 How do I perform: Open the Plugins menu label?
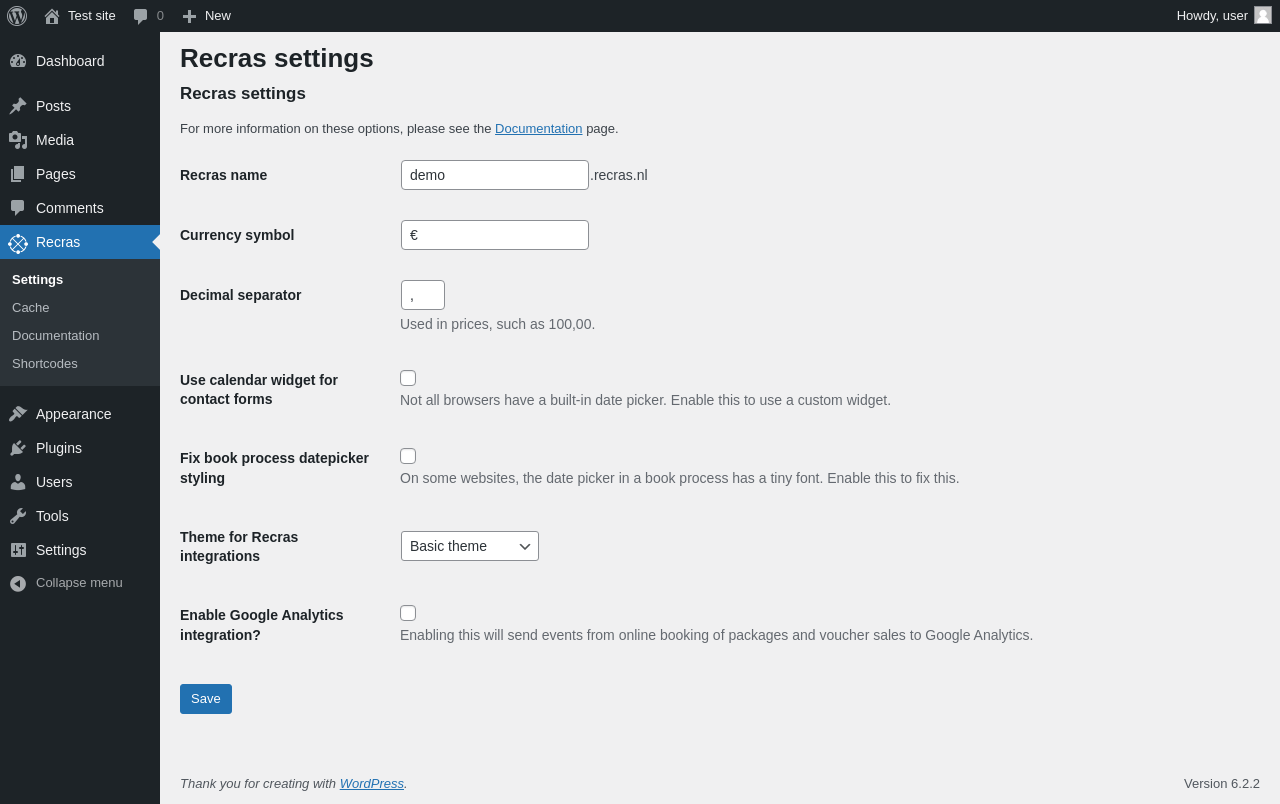(59, 448)
